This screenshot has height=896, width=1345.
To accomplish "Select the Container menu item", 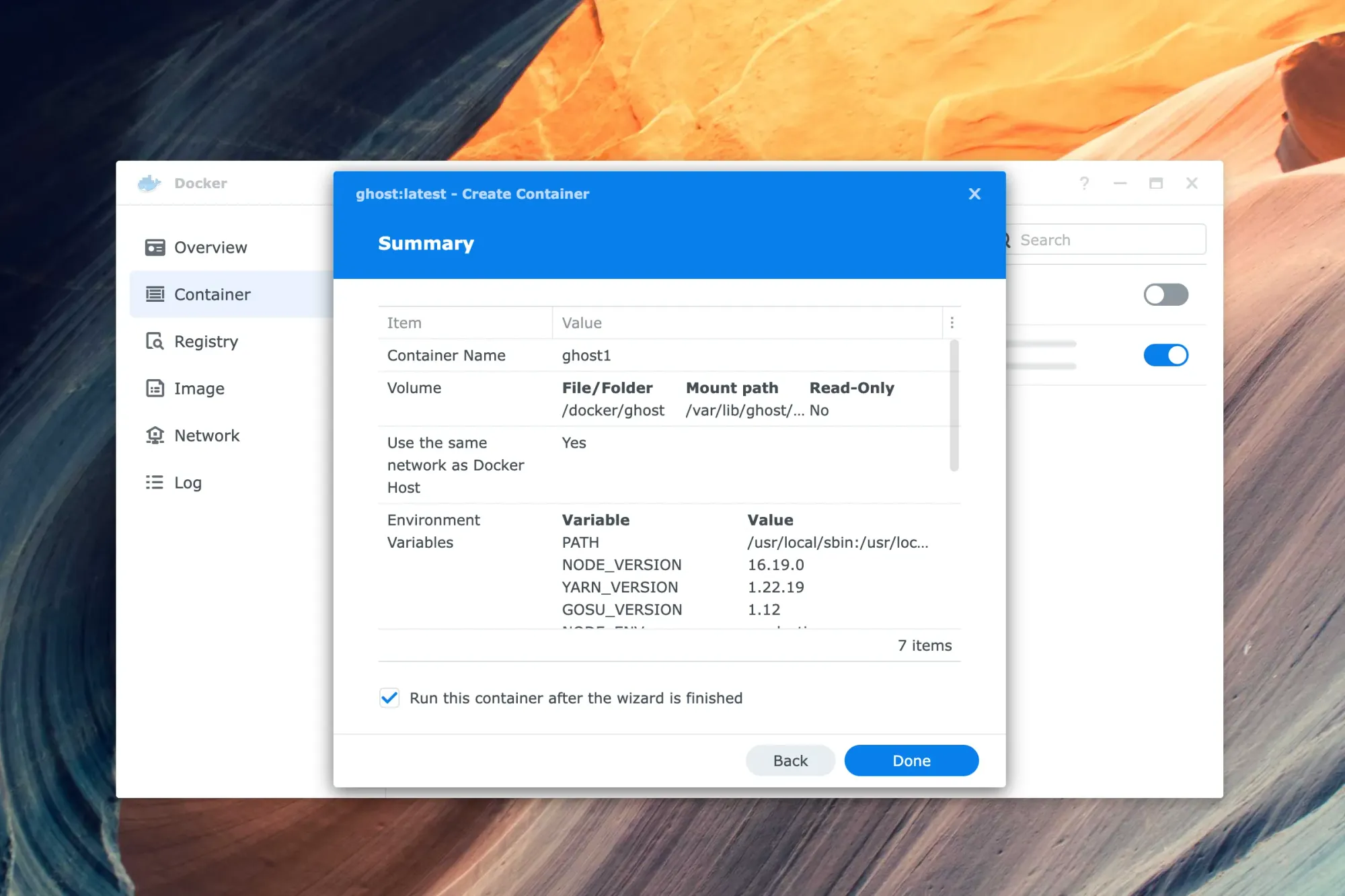I will tap(212, 294).
